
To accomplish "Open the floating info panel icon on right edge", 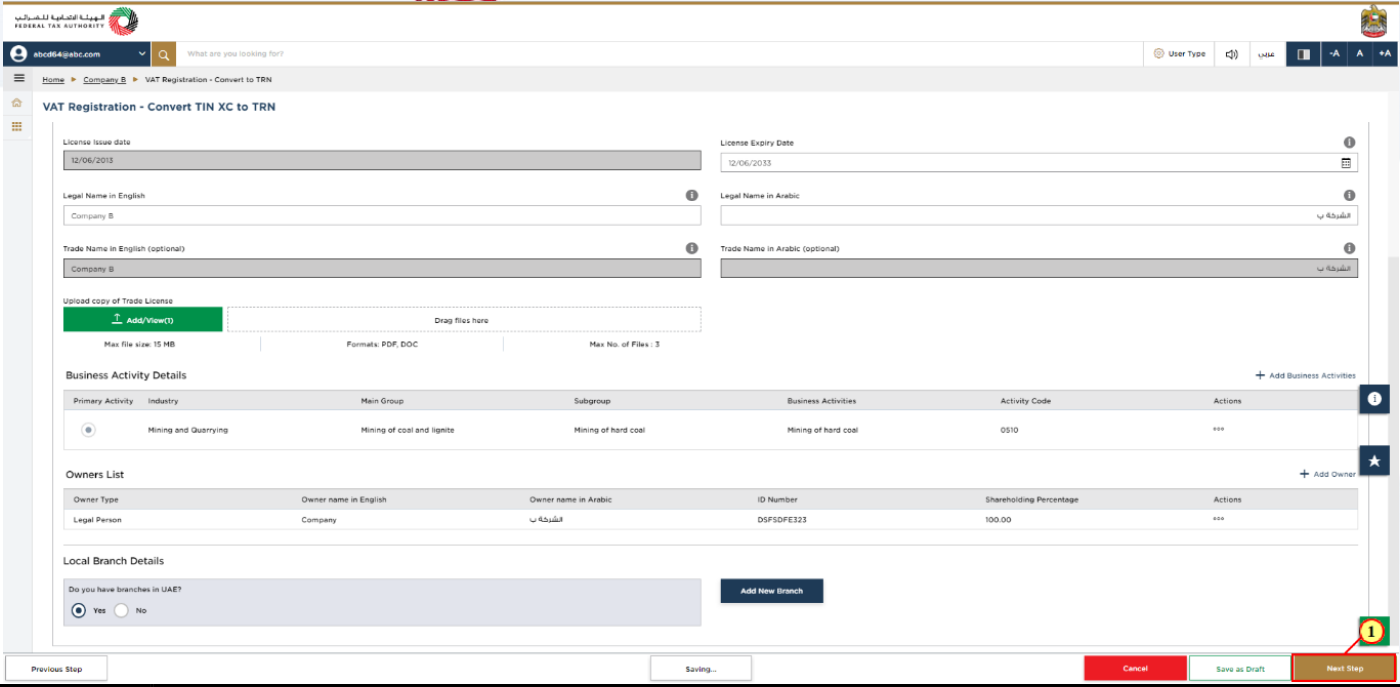I will tap(1374, 398).
